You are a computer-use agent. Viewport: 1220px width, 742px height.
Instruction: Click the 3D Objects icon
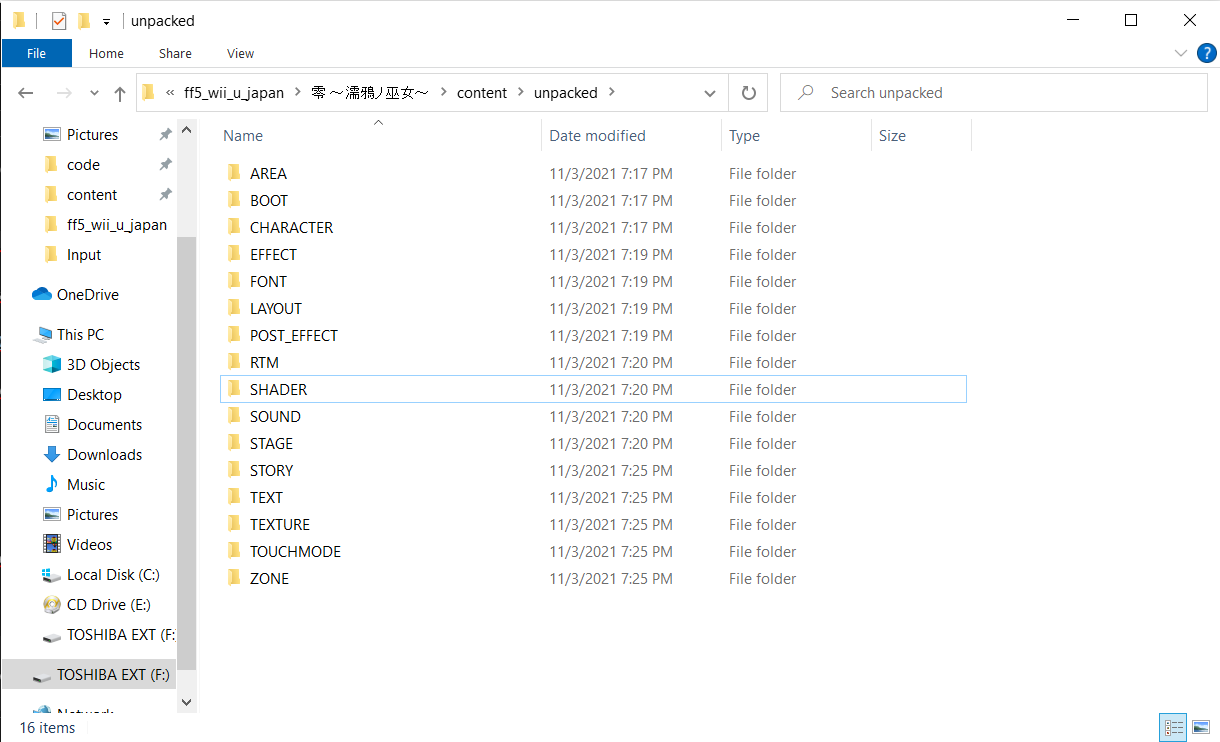click(52, 364)
